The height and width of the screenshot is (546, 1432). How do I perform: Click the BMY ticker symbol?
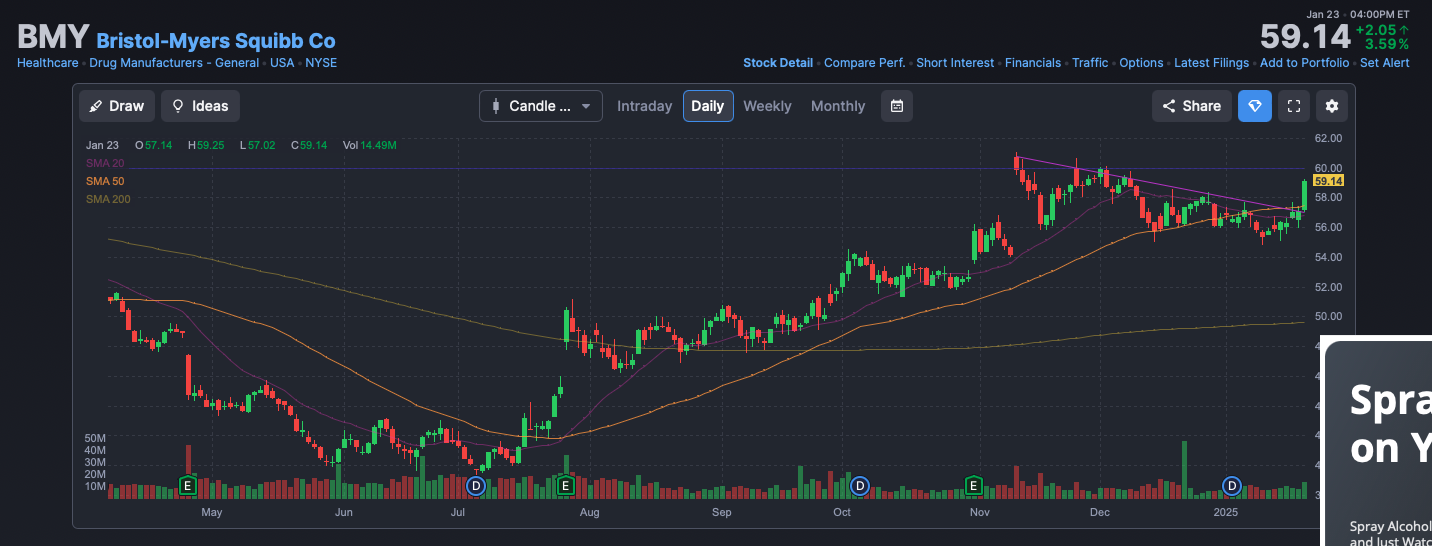(x=53, y=38)
